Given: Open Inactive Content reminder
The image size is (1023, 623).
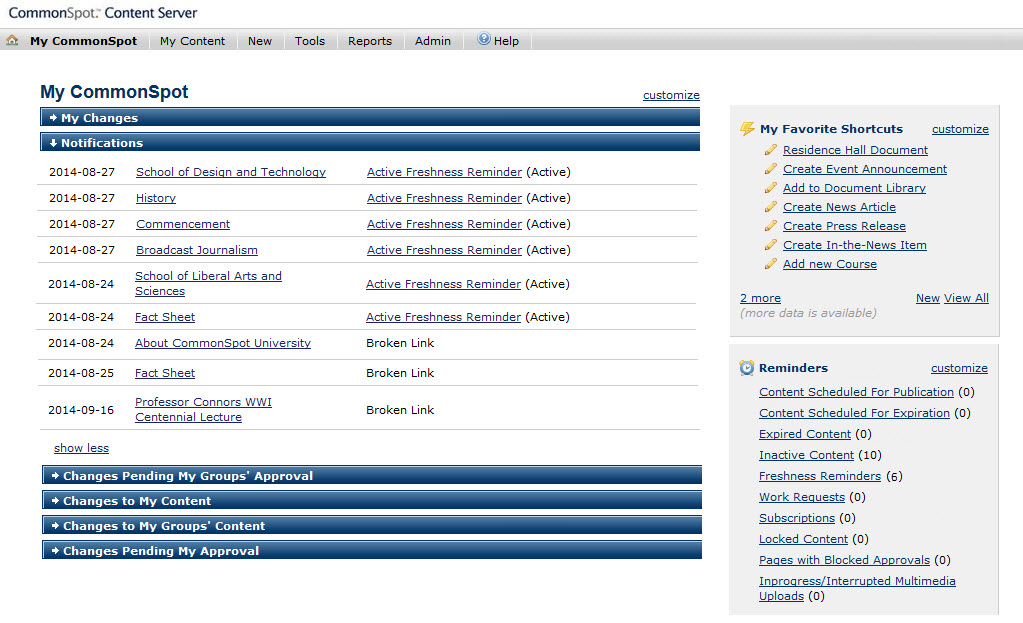Looking at the screenshot, I should (x=806, y=454).
